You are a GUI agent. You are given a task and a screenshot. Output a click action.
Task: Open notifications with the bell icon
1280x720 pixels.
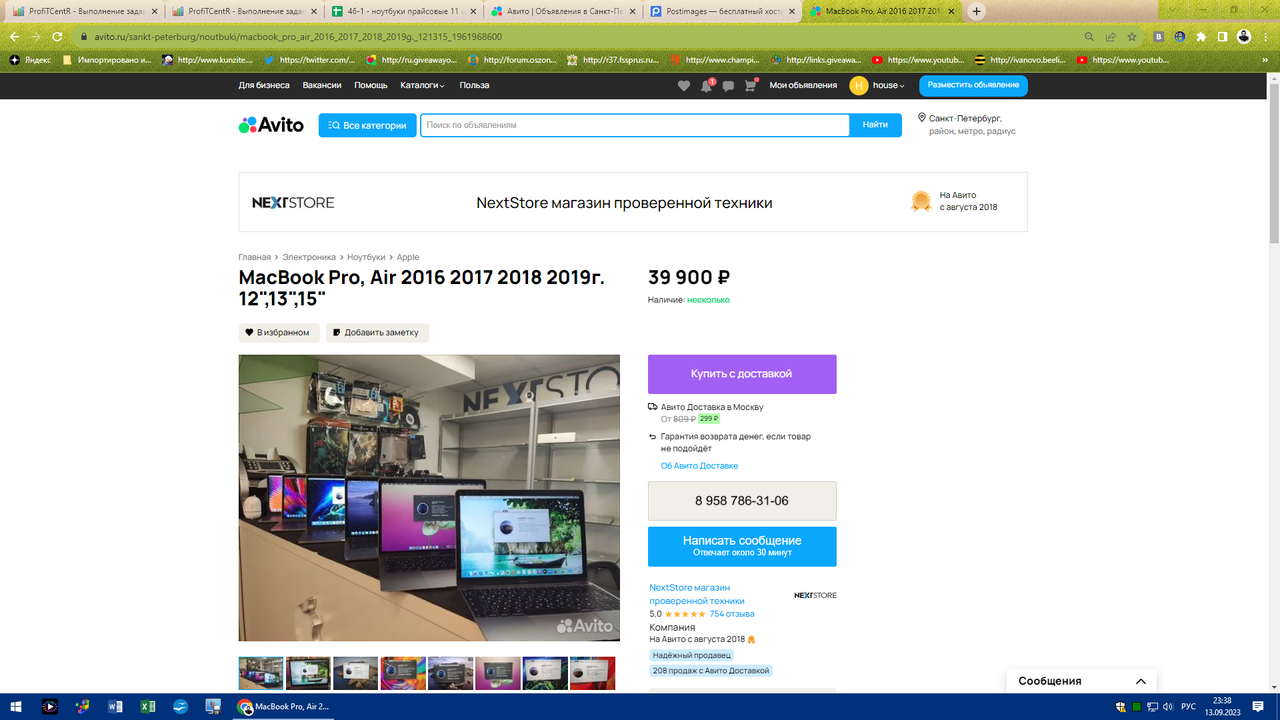[706, 86]
